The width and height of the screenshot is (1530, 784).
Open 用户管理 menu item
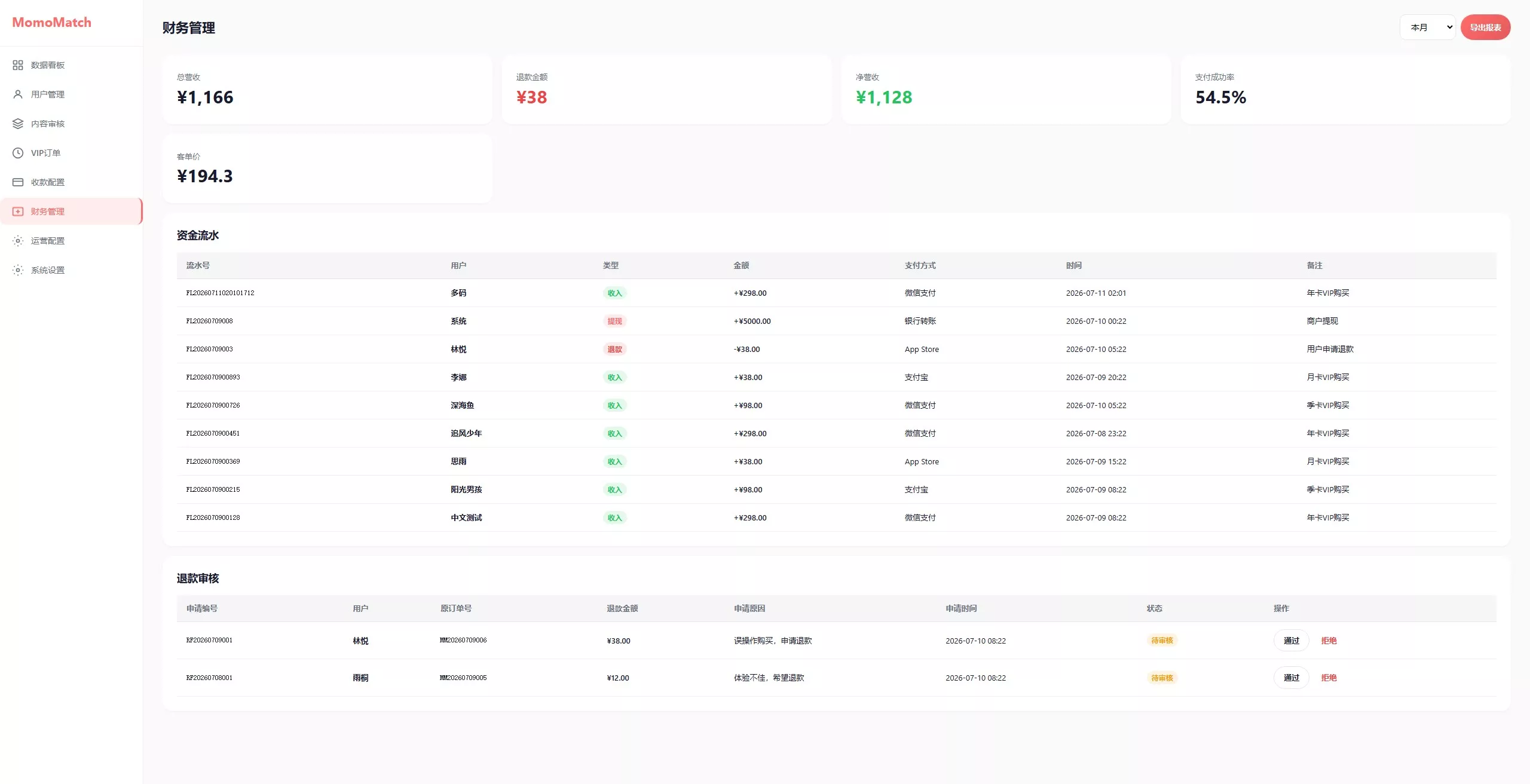(x=71, y=94)
